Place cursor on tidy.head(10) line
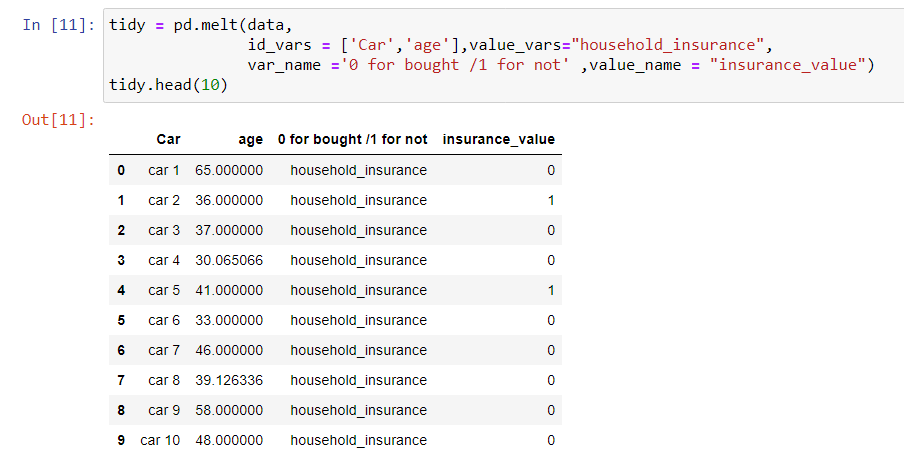904x461 pixels. (168, 85)
